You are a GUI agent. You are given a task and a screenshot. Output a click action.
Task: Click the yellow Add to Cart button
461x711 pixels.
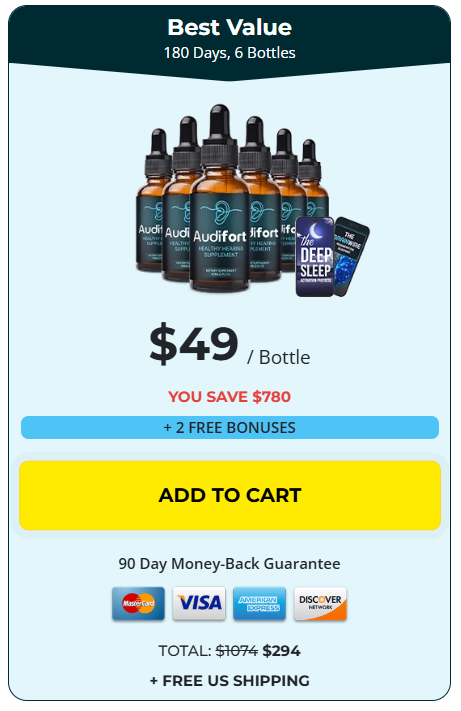click(x=230, y=495)
